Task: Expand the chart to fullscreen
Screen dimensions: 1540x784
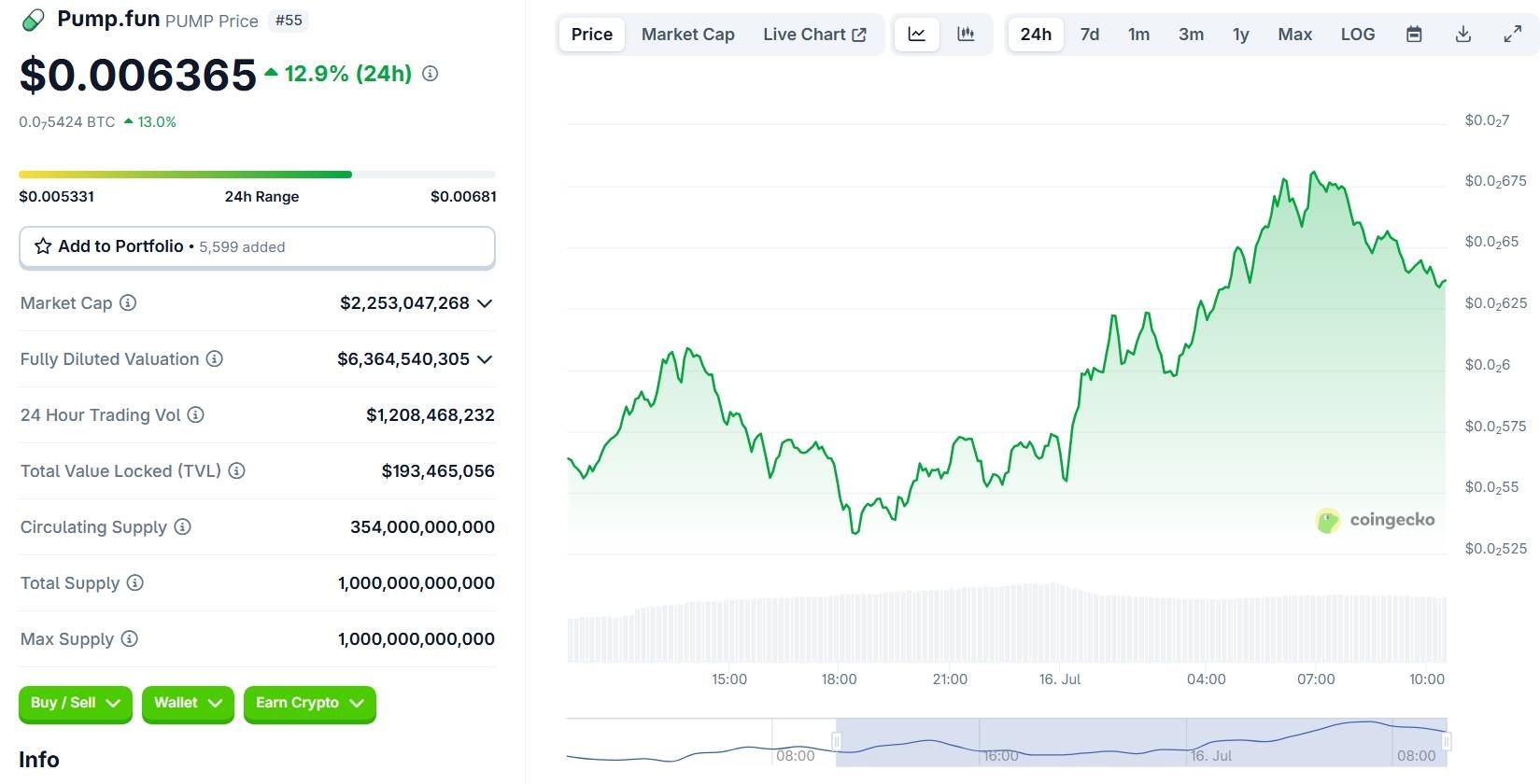Action: [1512, 35]
